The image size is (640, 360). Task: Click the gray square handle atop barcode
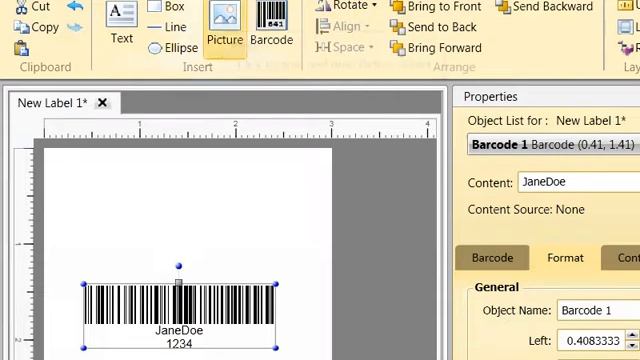coord(178,282)
